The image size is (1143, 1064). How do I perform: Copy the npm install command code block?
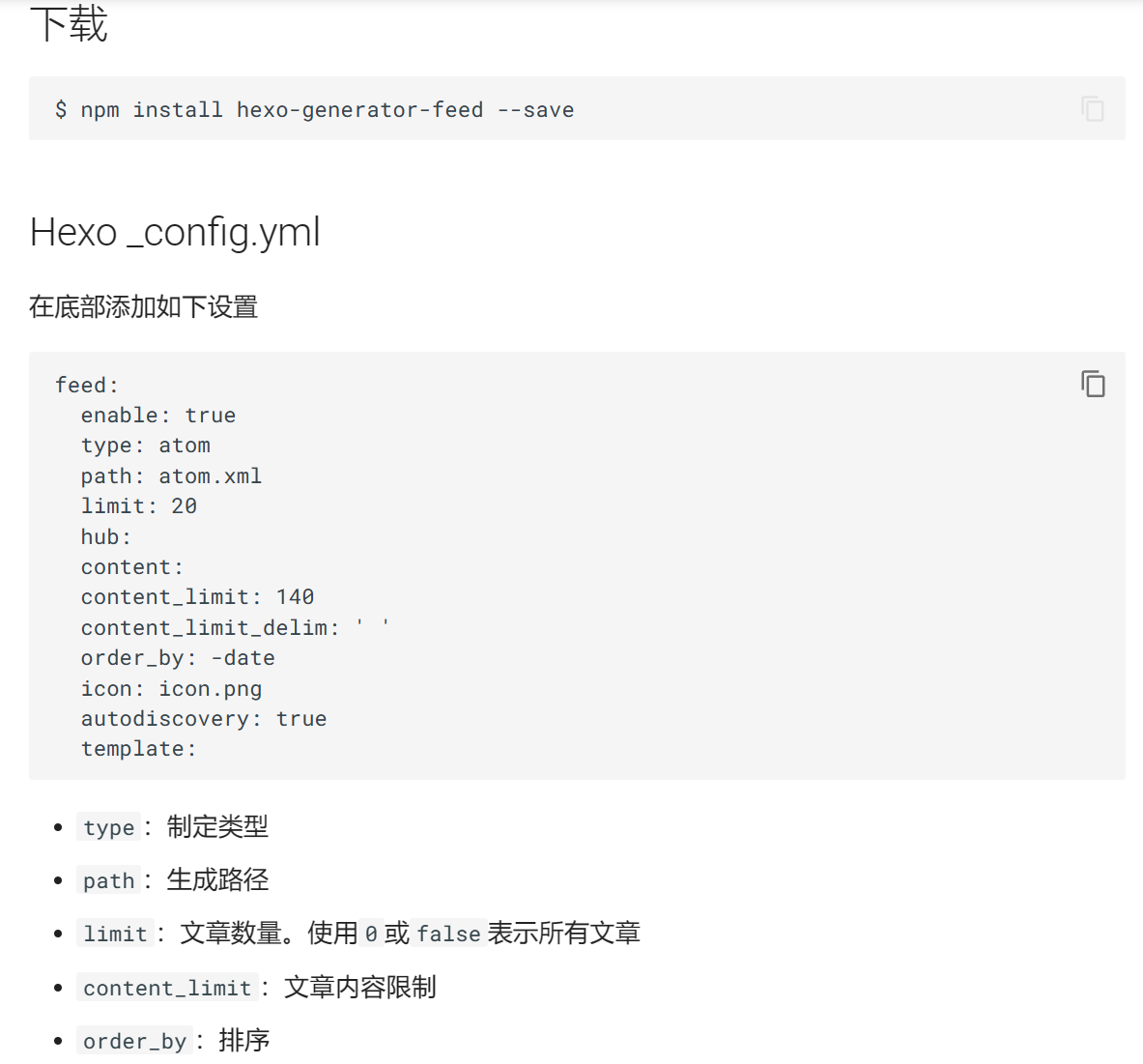point(1093,109)
